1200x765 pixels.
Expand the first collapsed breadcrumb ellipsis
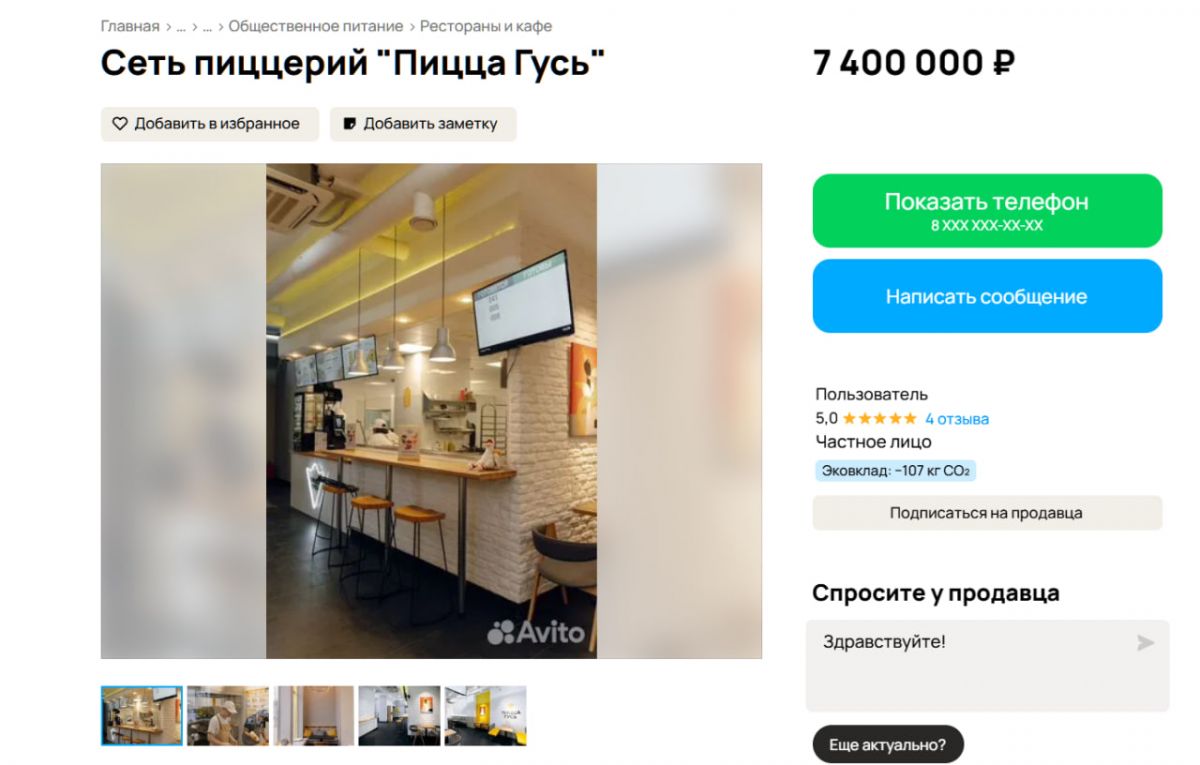(181, 27)
